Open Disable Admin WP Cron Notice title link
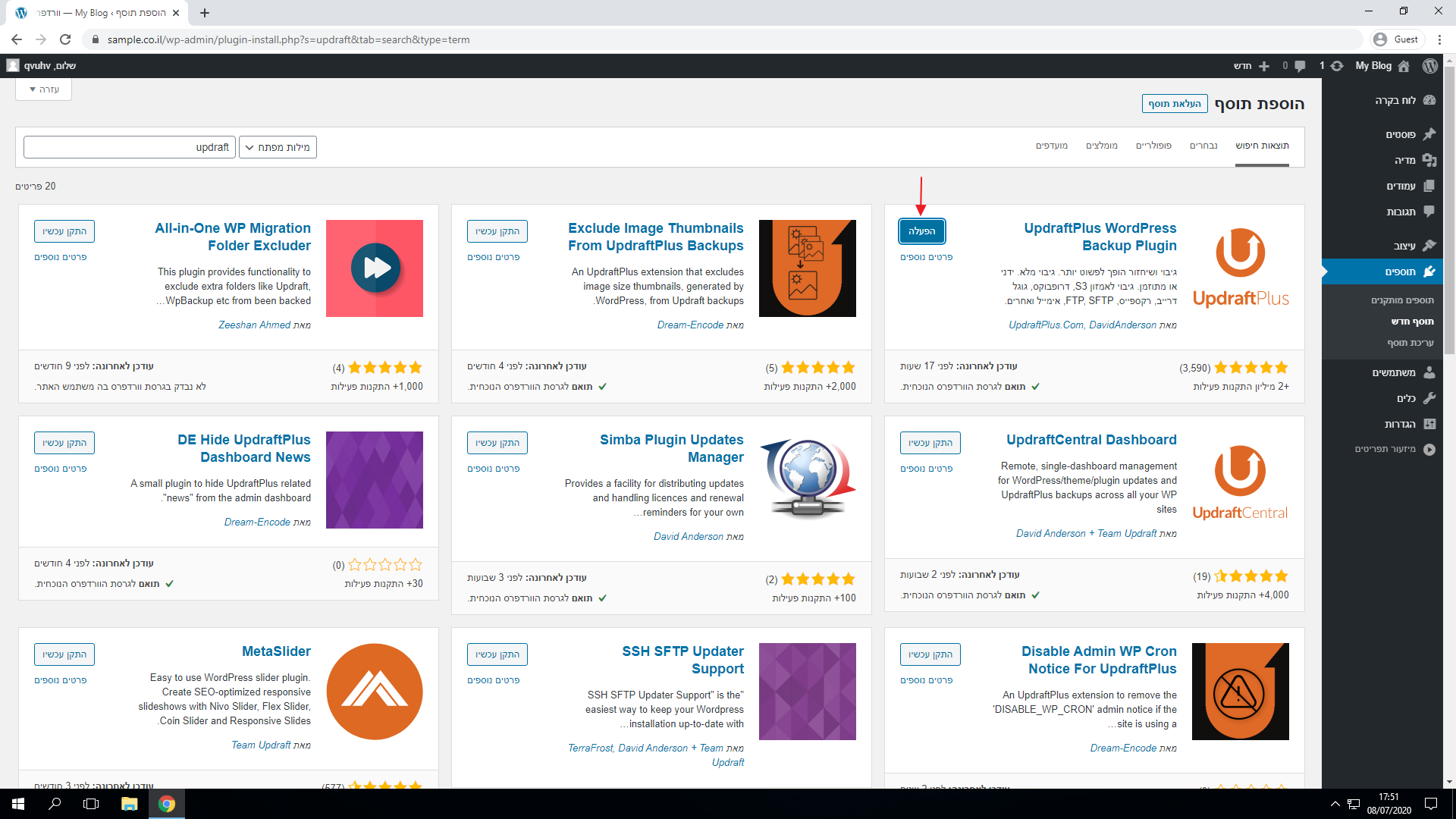1456x819 pixels. pyautogui.click(x=1099, y=660)
